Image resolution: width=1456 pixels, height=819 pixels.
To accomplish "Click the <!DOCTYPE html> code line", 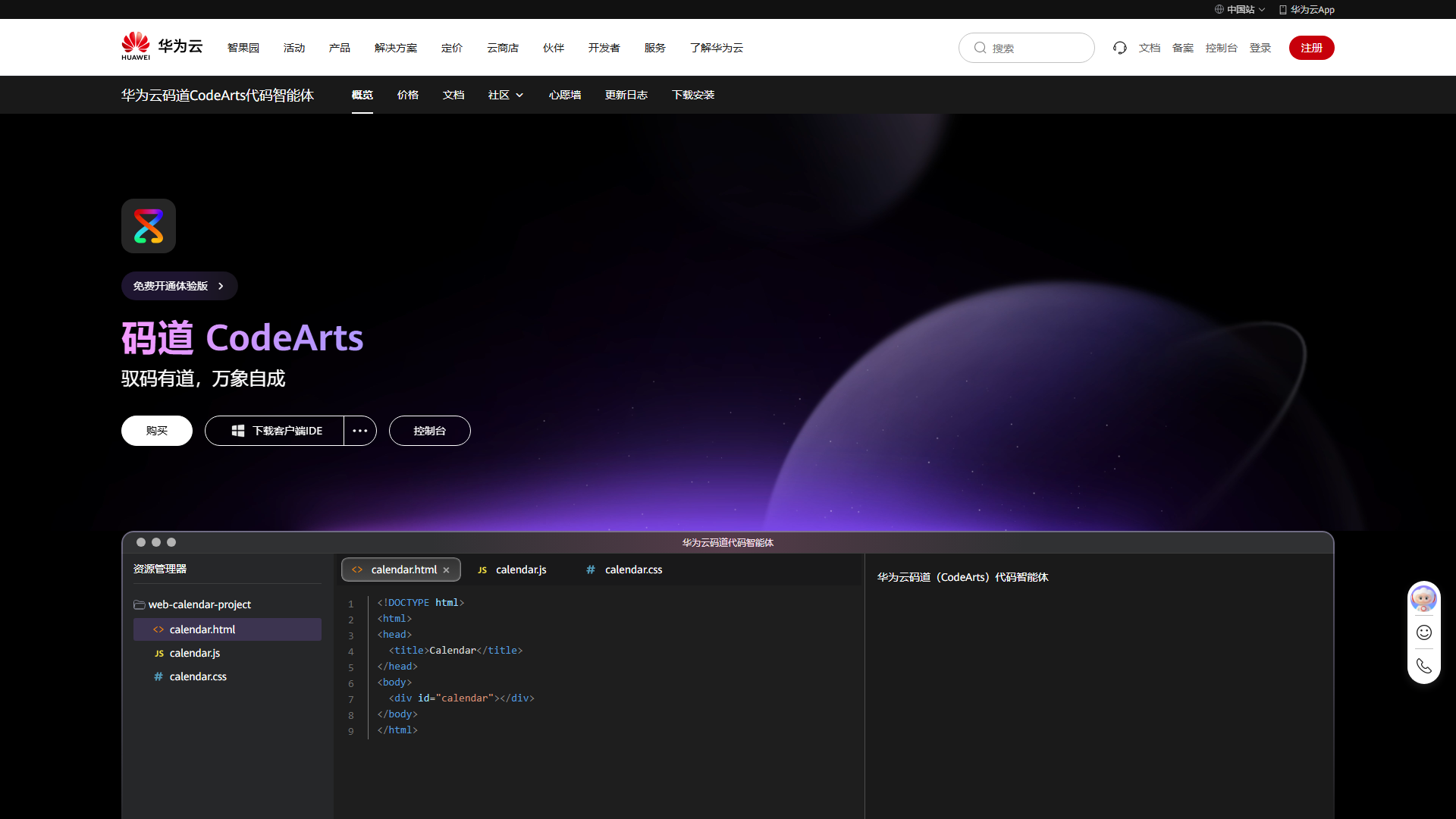I will [421, 603].
